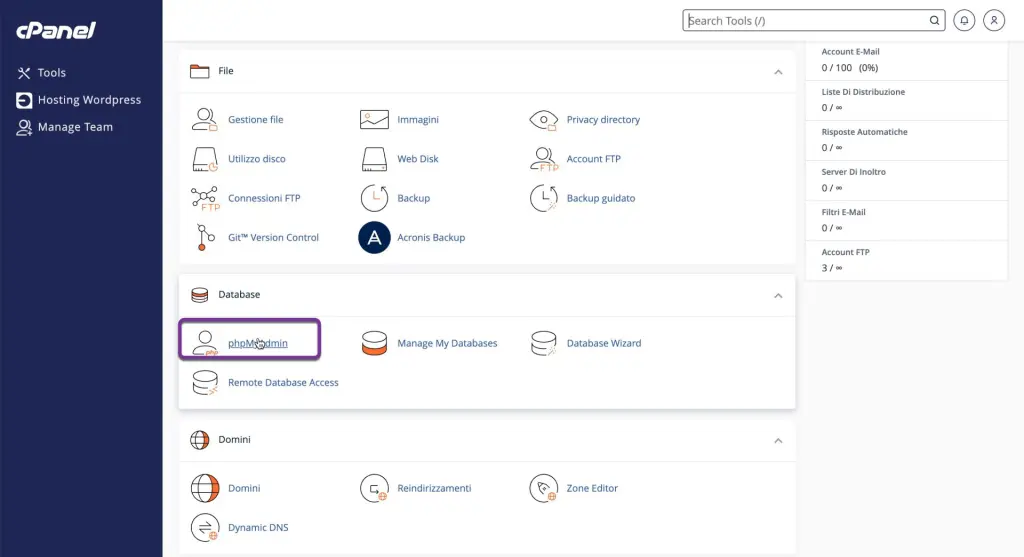1024x557 pixels.
Task: Open the Acronis Backup round icon
Action: click(x=374, y=238)
